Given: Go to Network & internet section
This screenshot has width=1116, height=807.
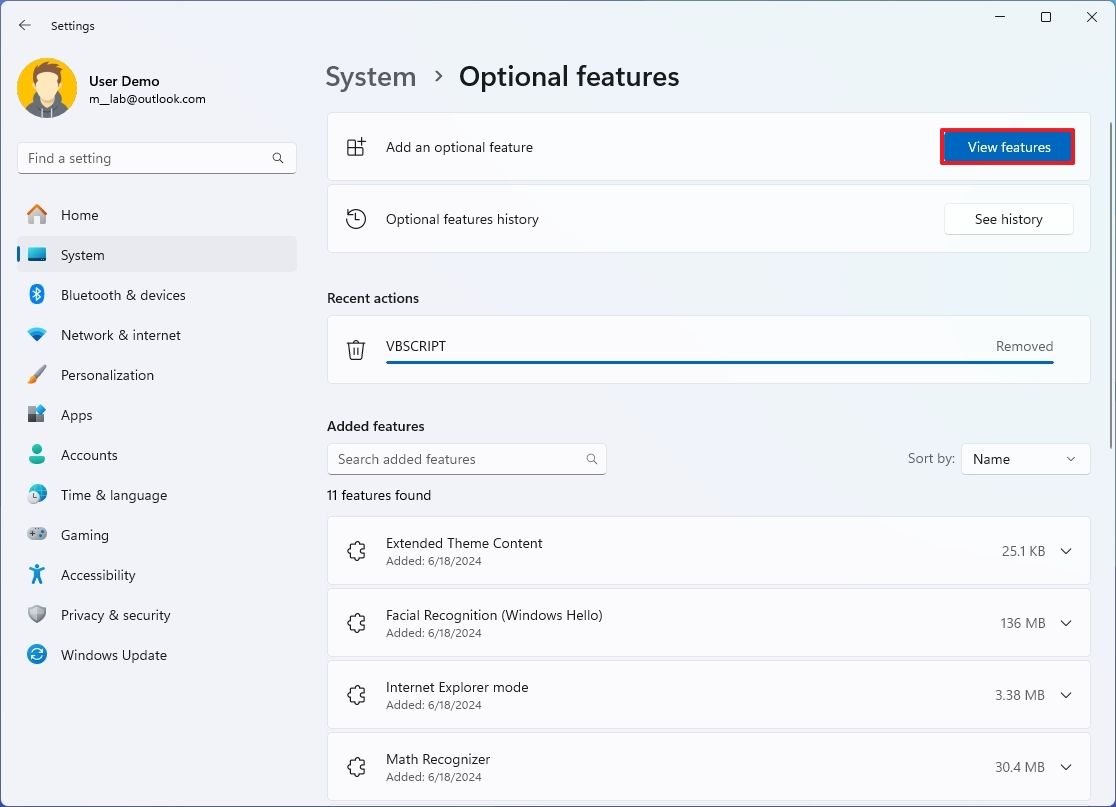Looking at the screenshot, I should [x=120, y=335].
